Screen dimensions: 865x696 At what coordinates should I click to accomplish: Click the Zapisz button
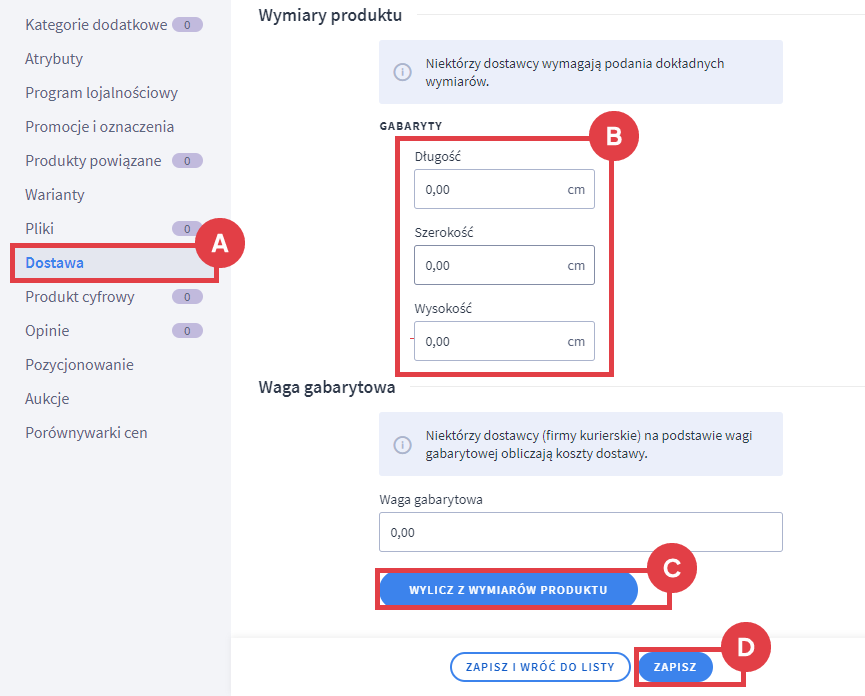click(675, 667)
